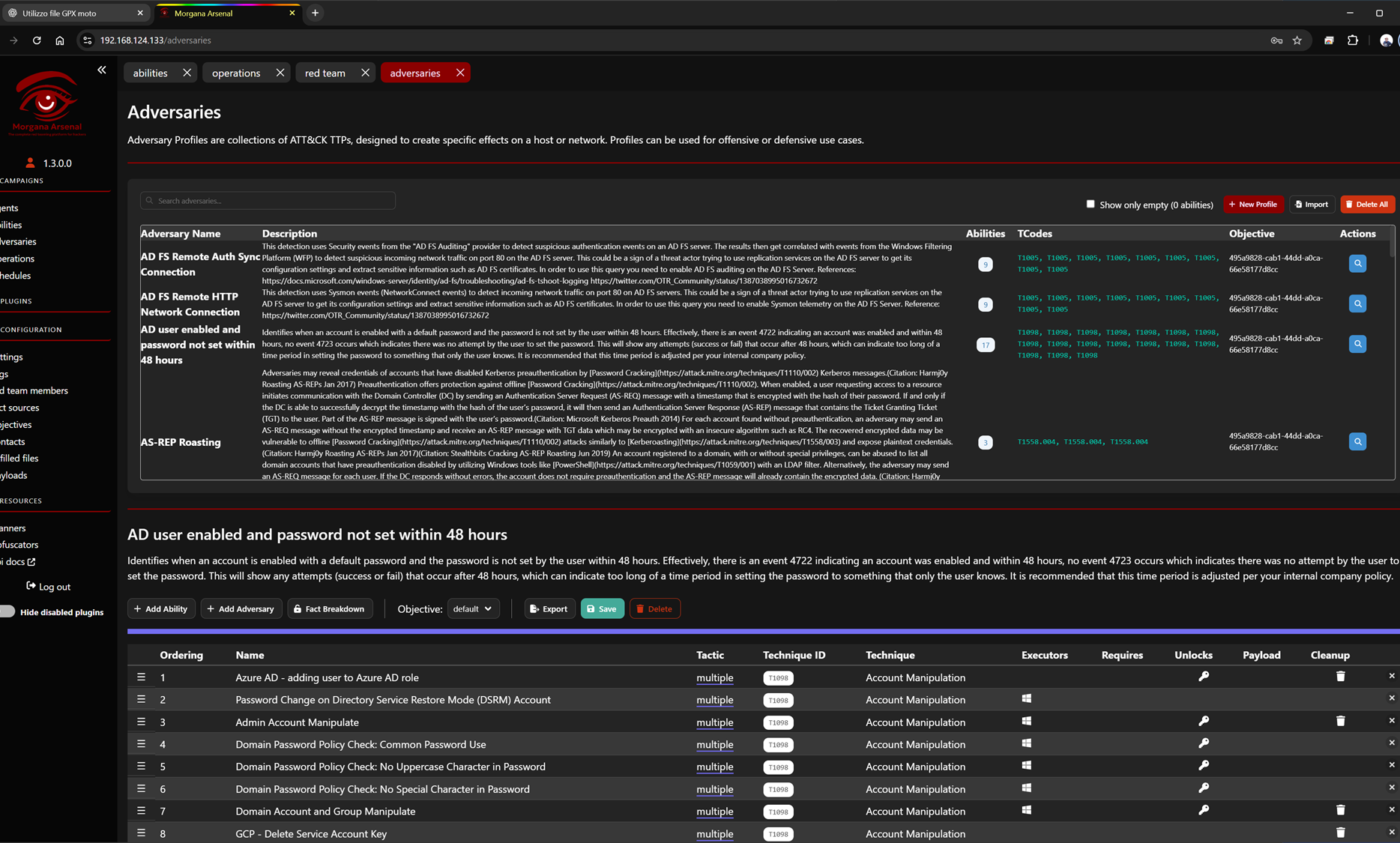Bookmark this page with star icon
The height and width of the screenshot is (843, 1400).
click(1297, 40)
